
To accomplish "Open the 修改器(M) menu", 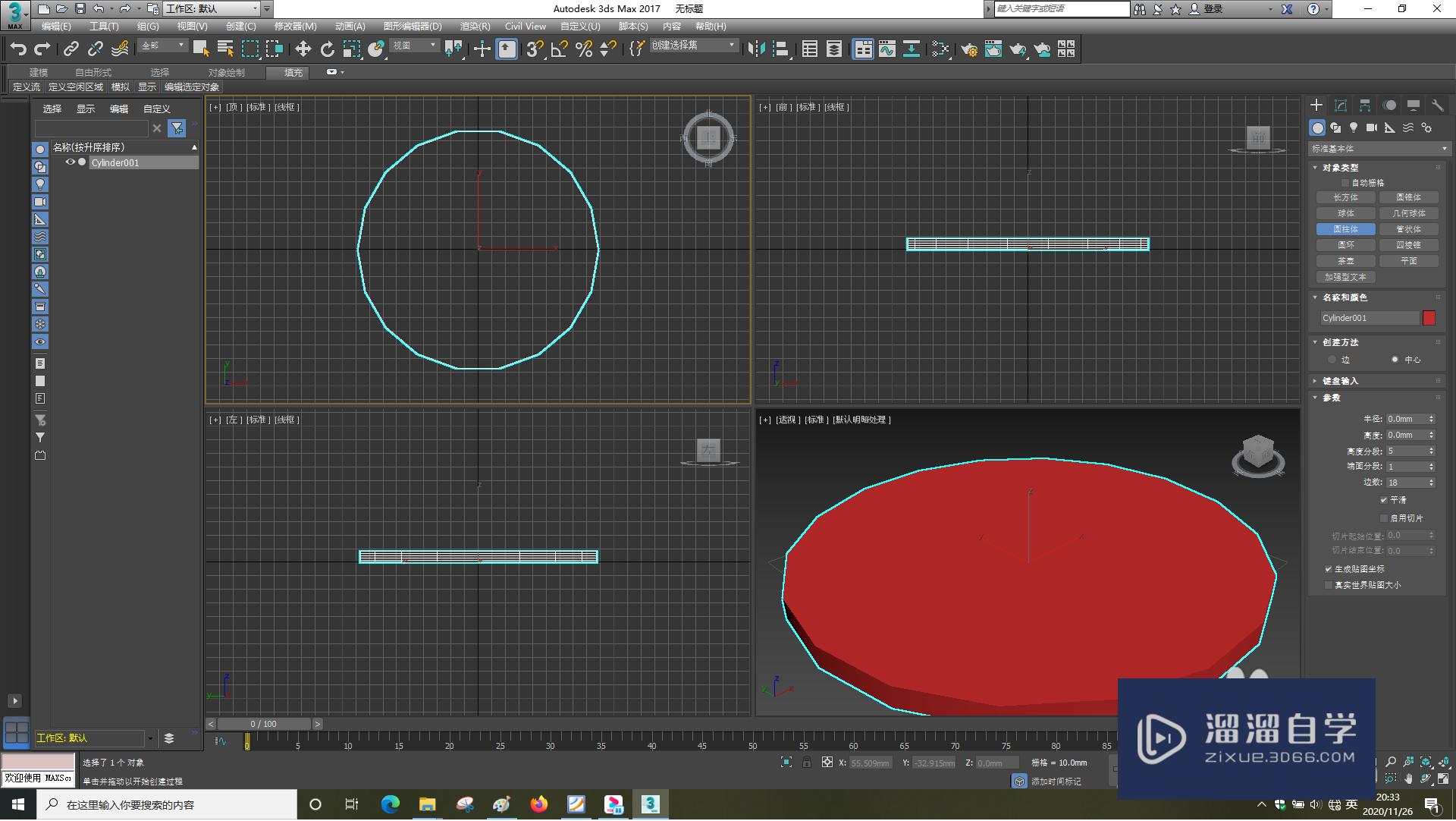I will pyautogui.click(x=295, y=26).
